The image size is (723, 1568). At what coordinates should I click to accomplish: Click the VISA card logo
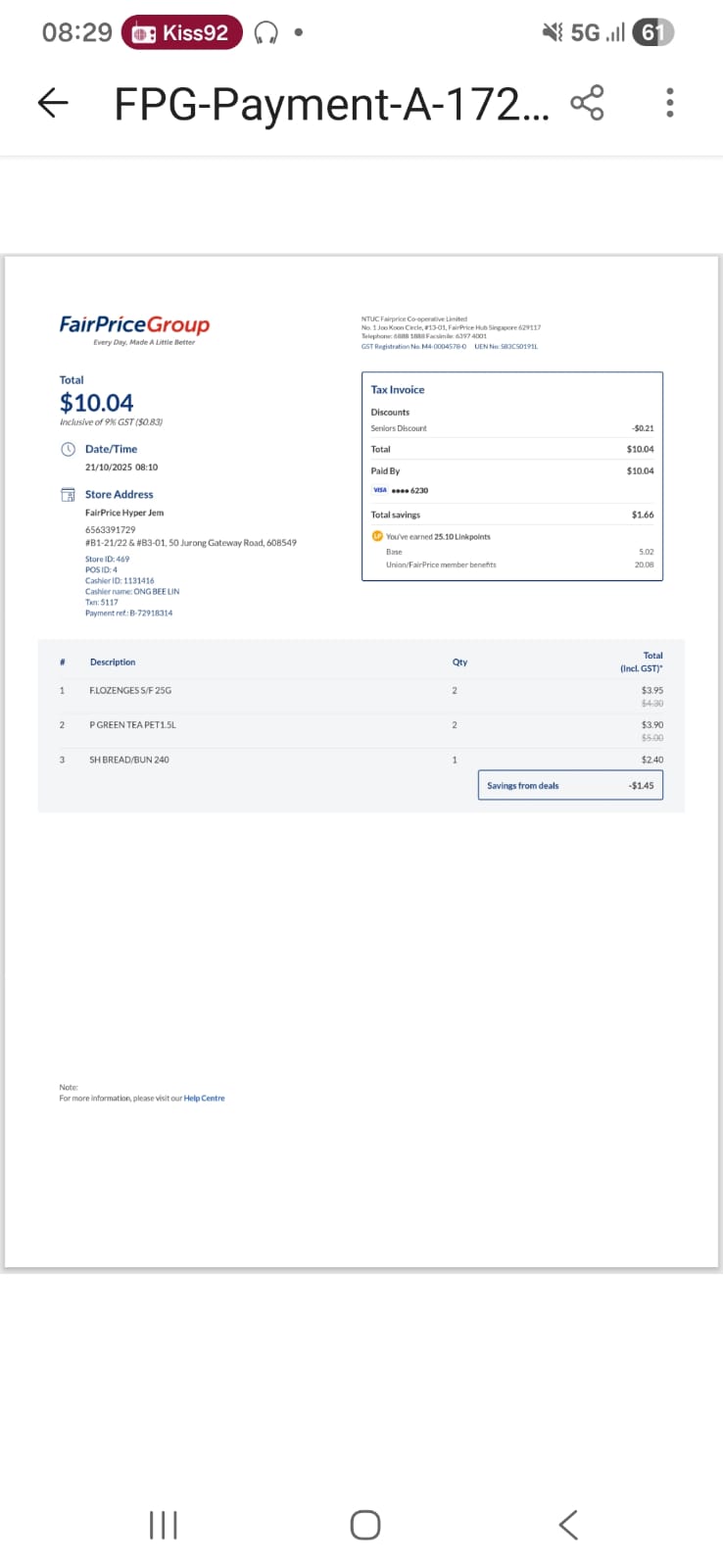pos(380,490)
